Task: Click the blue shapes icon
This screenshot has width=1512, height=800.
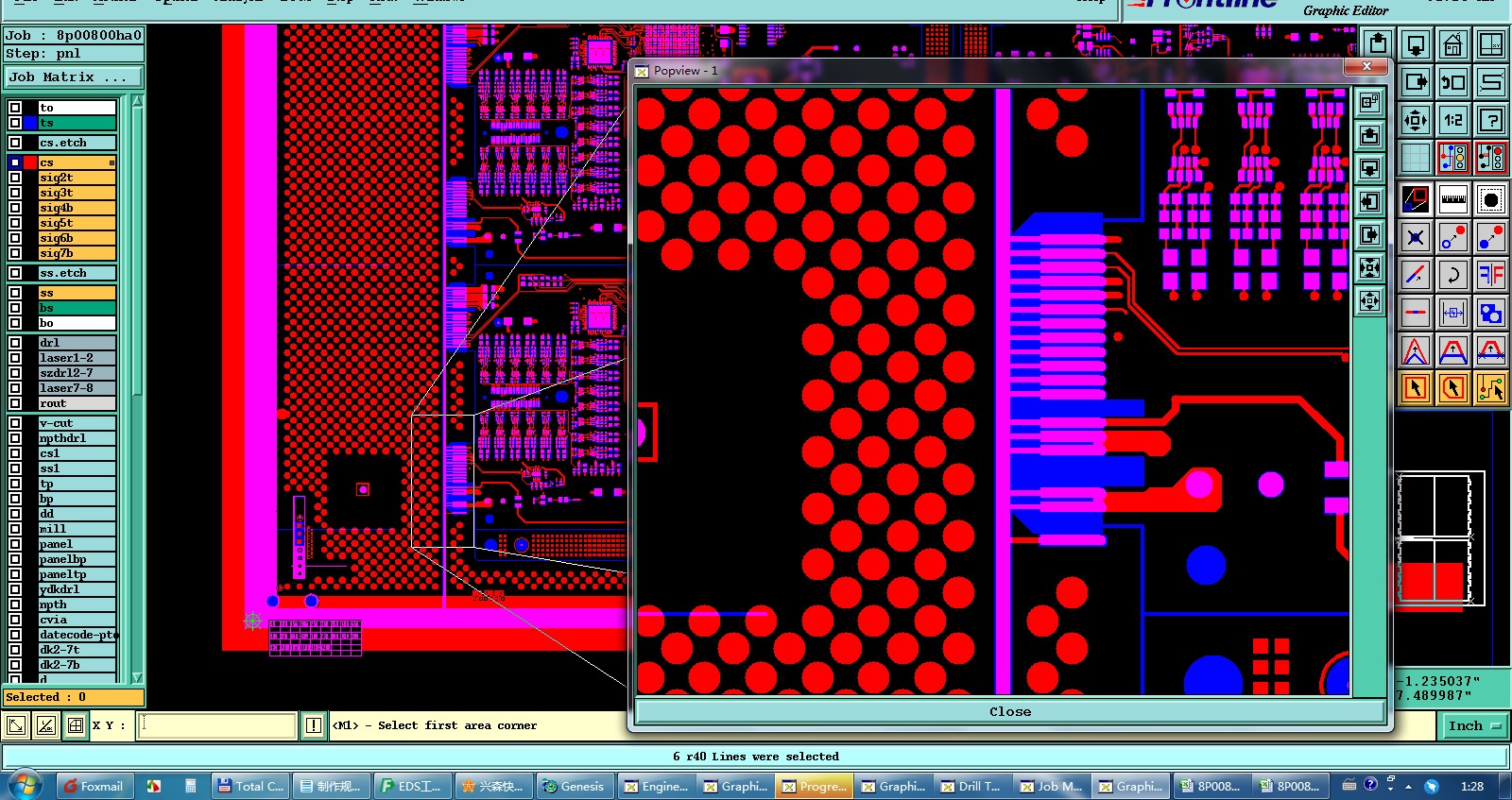Action: click(x=1491, y=313)
